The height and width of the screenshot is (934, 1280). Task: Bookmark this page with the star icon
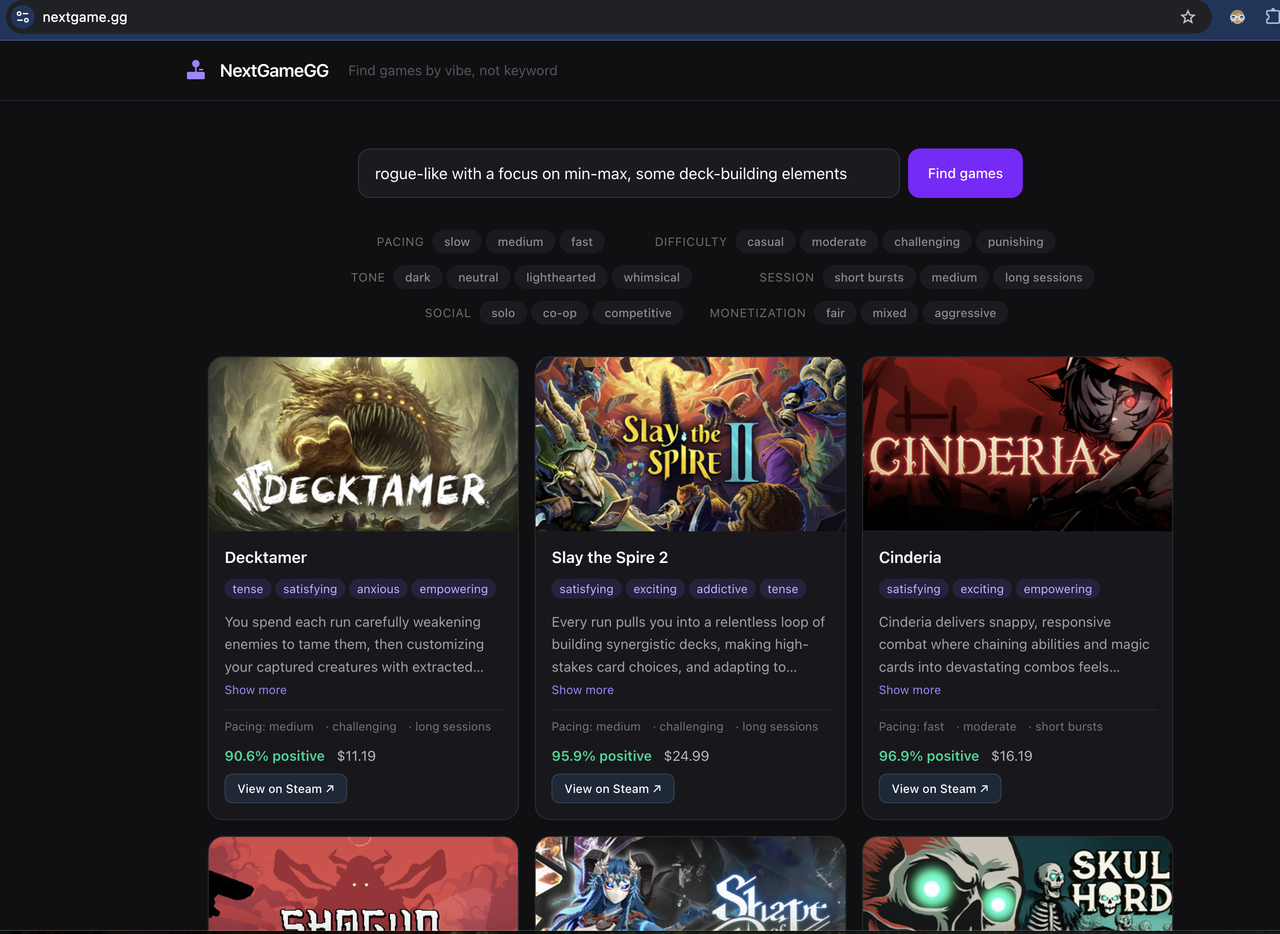click(x=1188, y=17)
